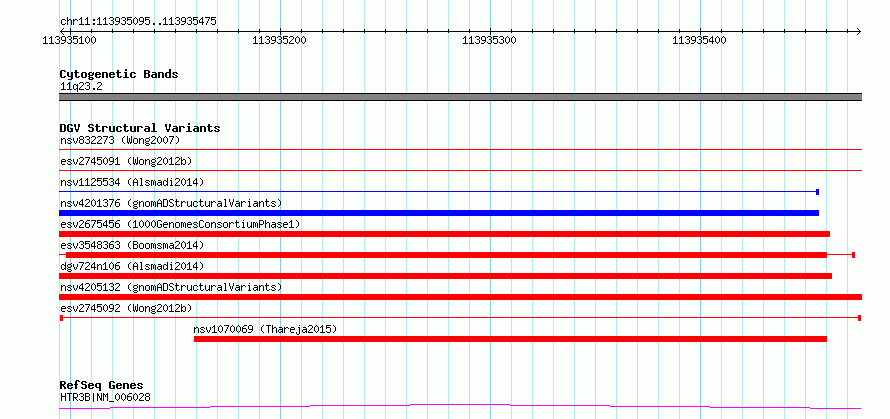Click the nsv1070069 (Thareja2015) label

[265, 329]
